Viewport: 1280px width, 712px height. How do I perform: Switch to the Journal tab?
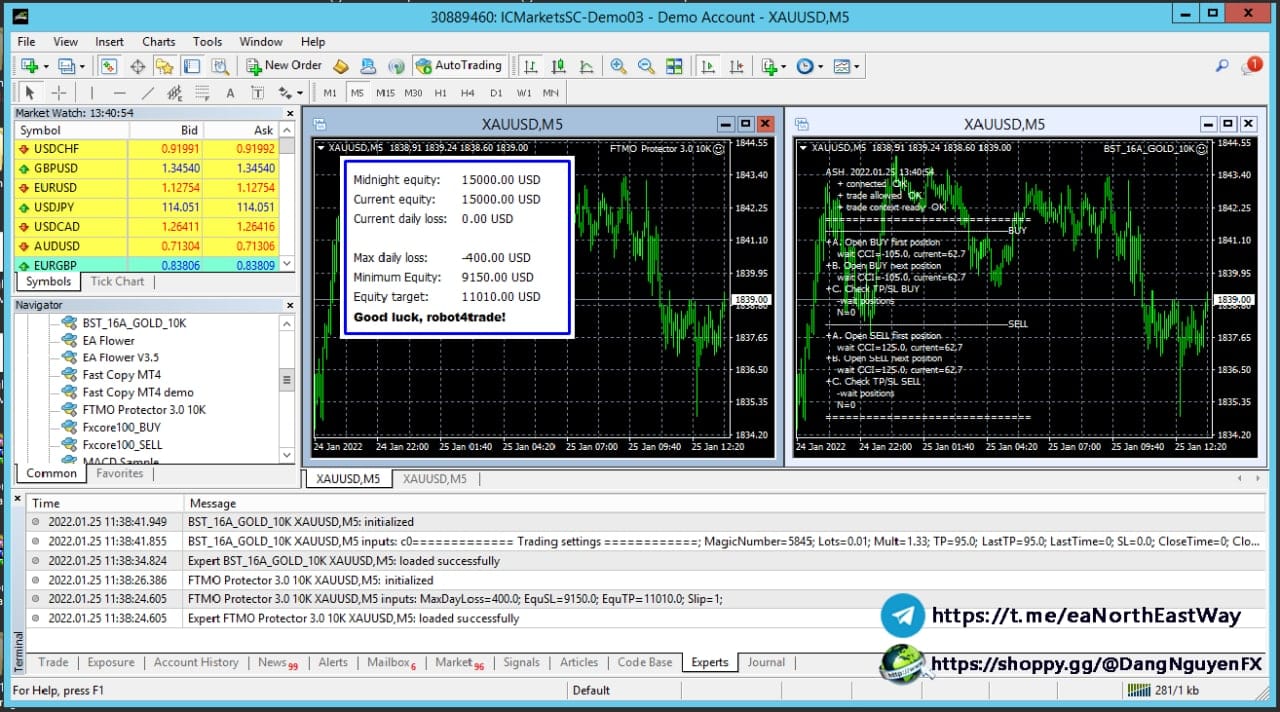[767, 662]
